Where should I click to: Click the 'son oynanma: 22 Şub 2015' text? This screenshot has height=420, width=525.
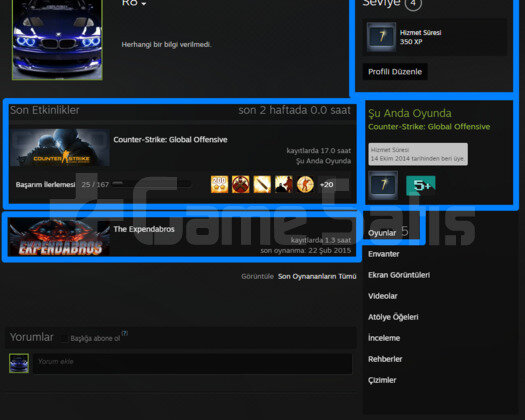(306, 251)
